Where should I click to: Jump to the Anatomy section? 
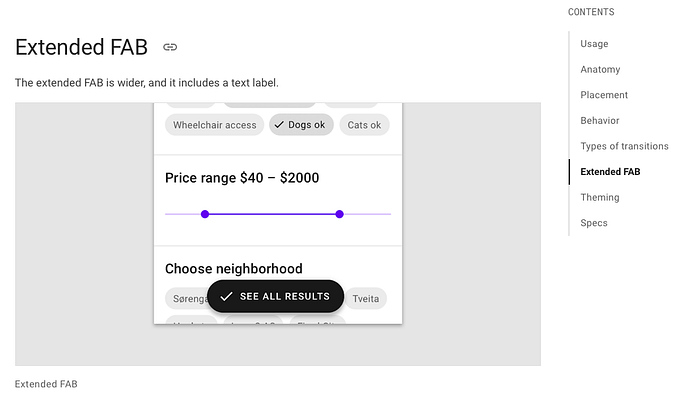click(x=600, y=69)
